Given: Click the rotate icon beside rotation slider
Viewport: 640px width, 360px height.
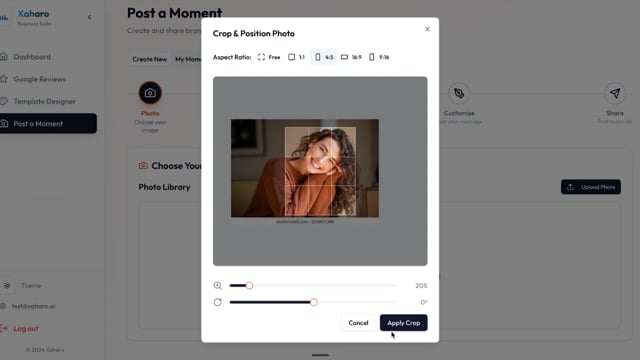Looking at the screenshot, I should pyautogui.click(x=218, y=302).
